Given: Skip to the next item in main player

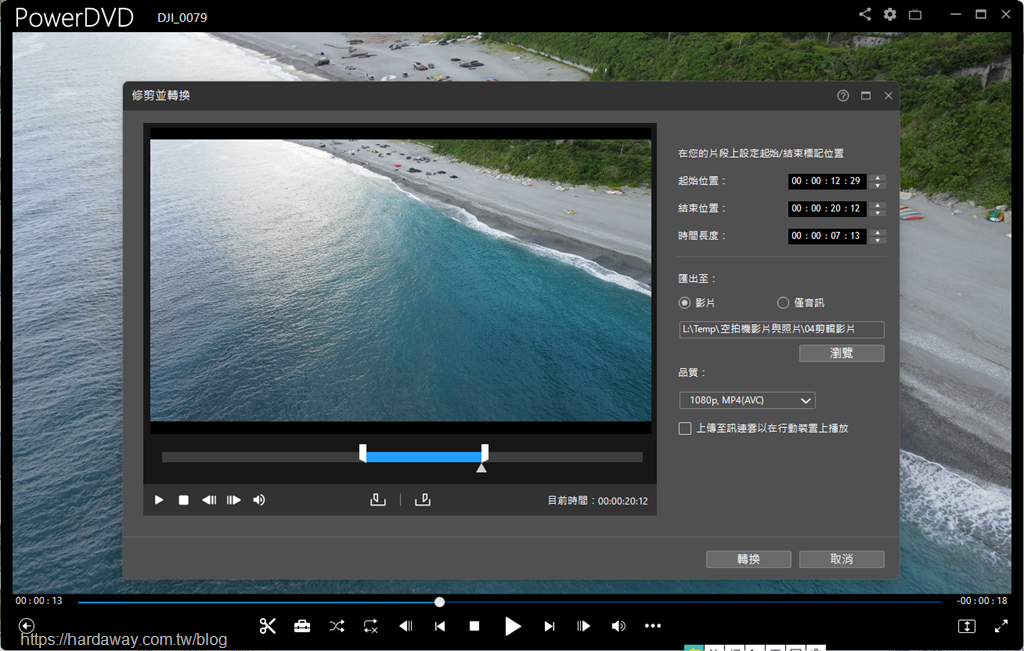Looking at the screenshot, I should tap(549, 626).
